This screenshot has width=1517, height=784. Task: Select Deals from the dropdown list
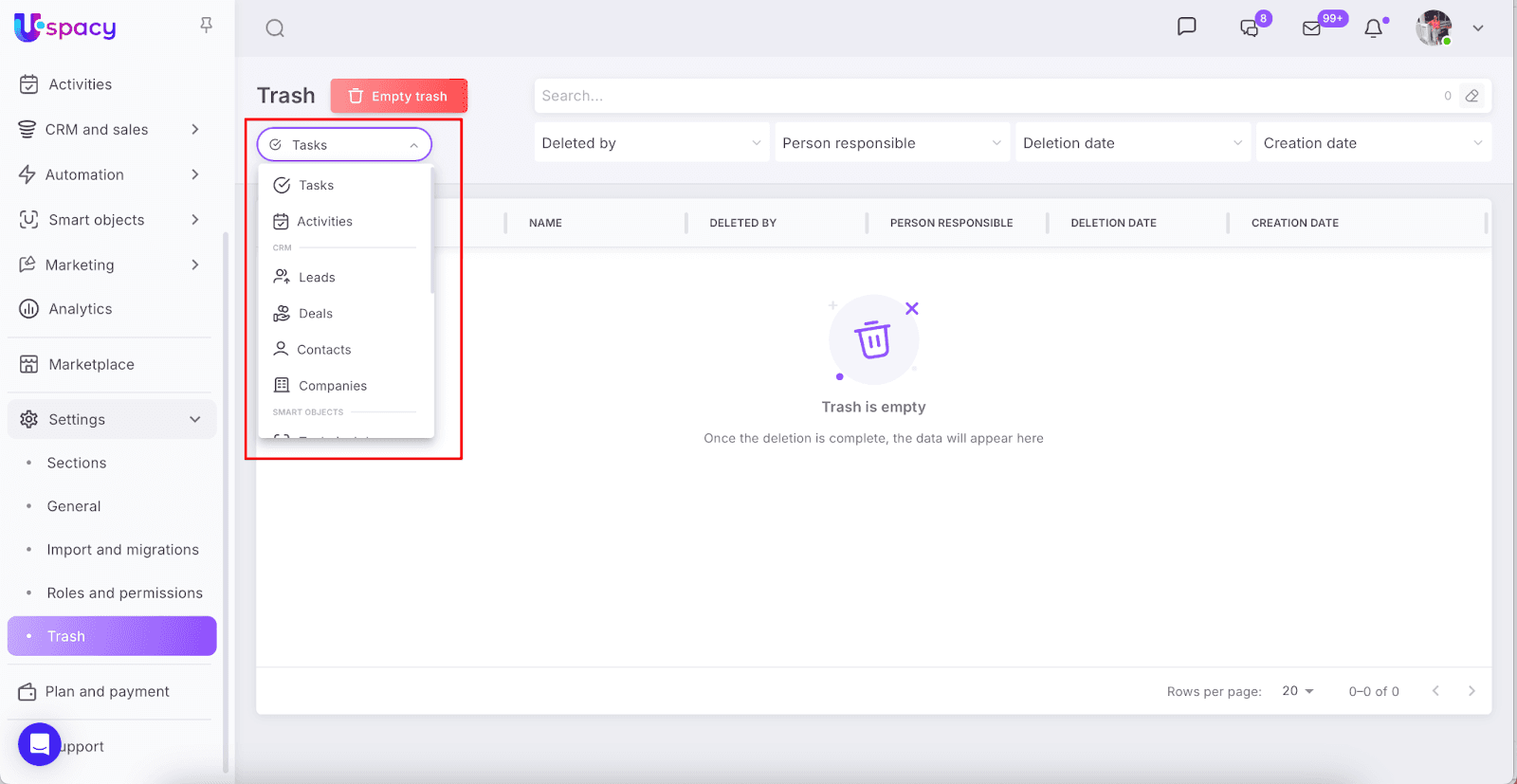316,314
